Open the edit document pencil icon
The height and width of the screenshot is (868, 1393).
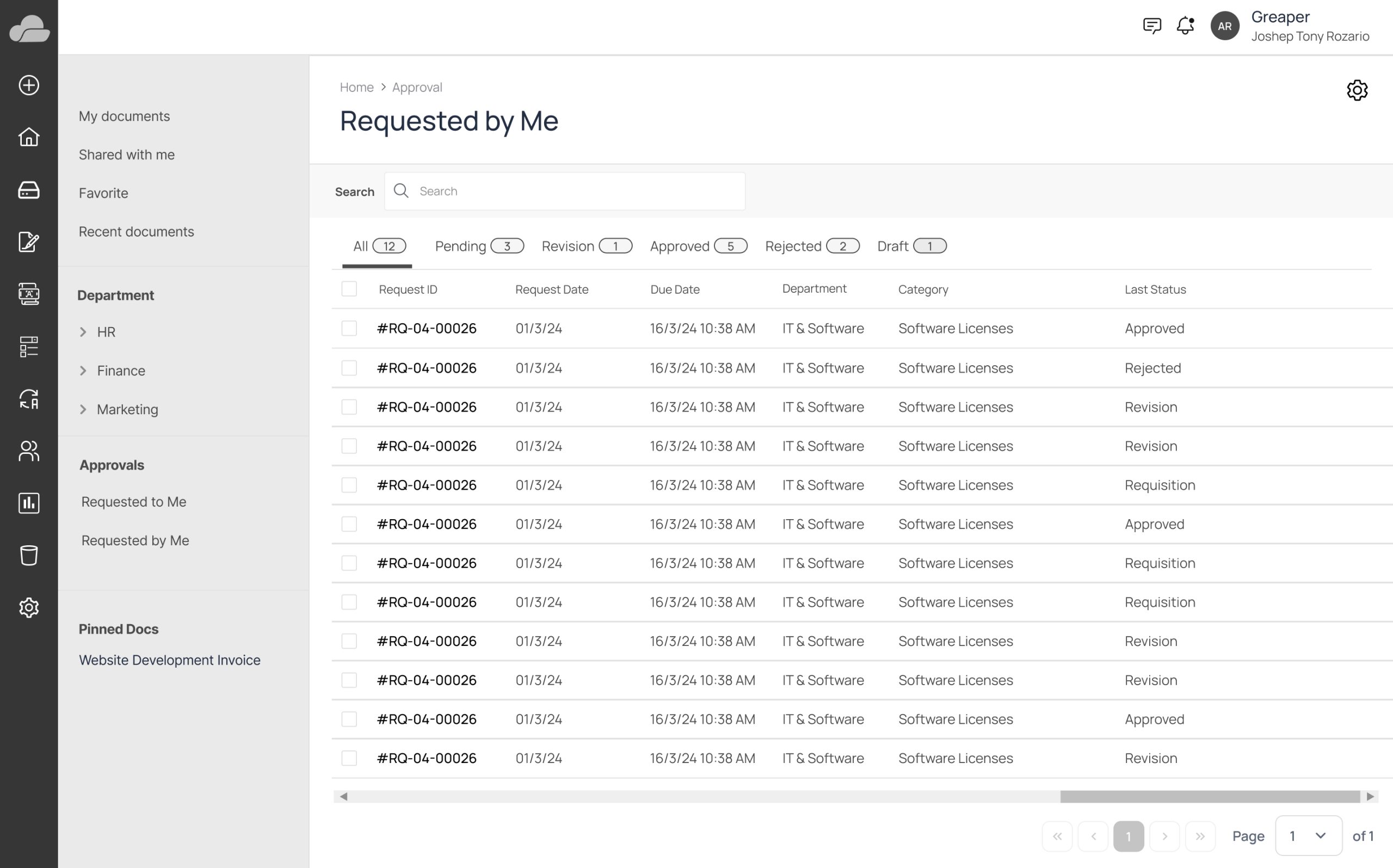(x=29, y=242)
